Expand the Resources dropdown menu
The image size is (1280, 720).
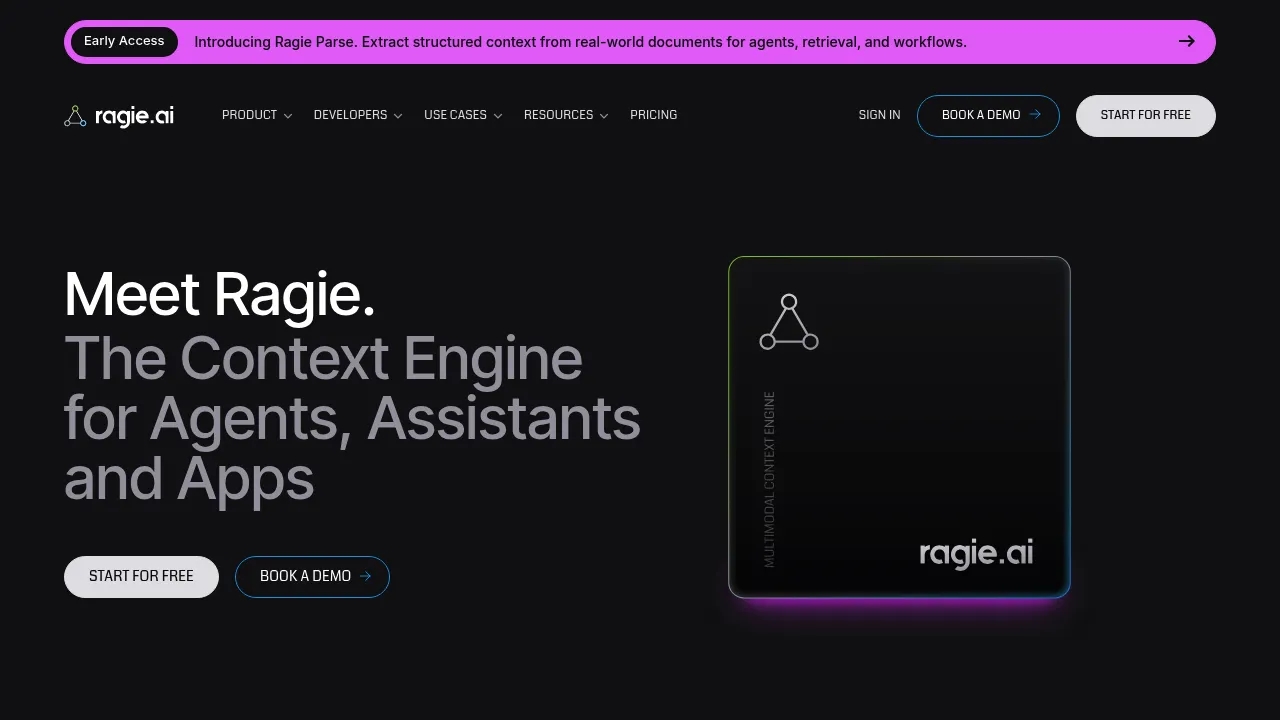click(x=566, y=115)
